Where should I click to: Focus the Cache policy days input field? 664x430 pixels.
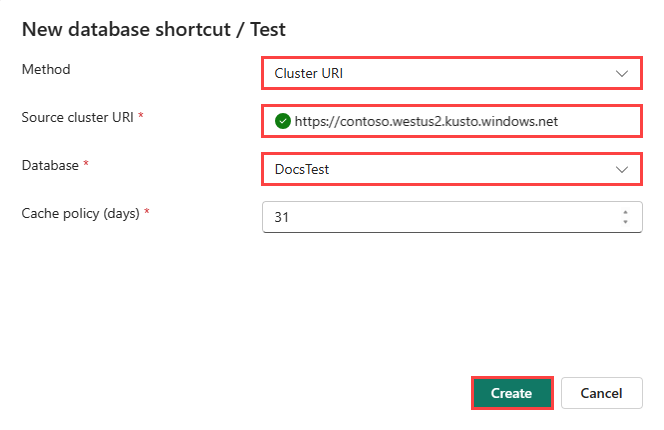452,217
